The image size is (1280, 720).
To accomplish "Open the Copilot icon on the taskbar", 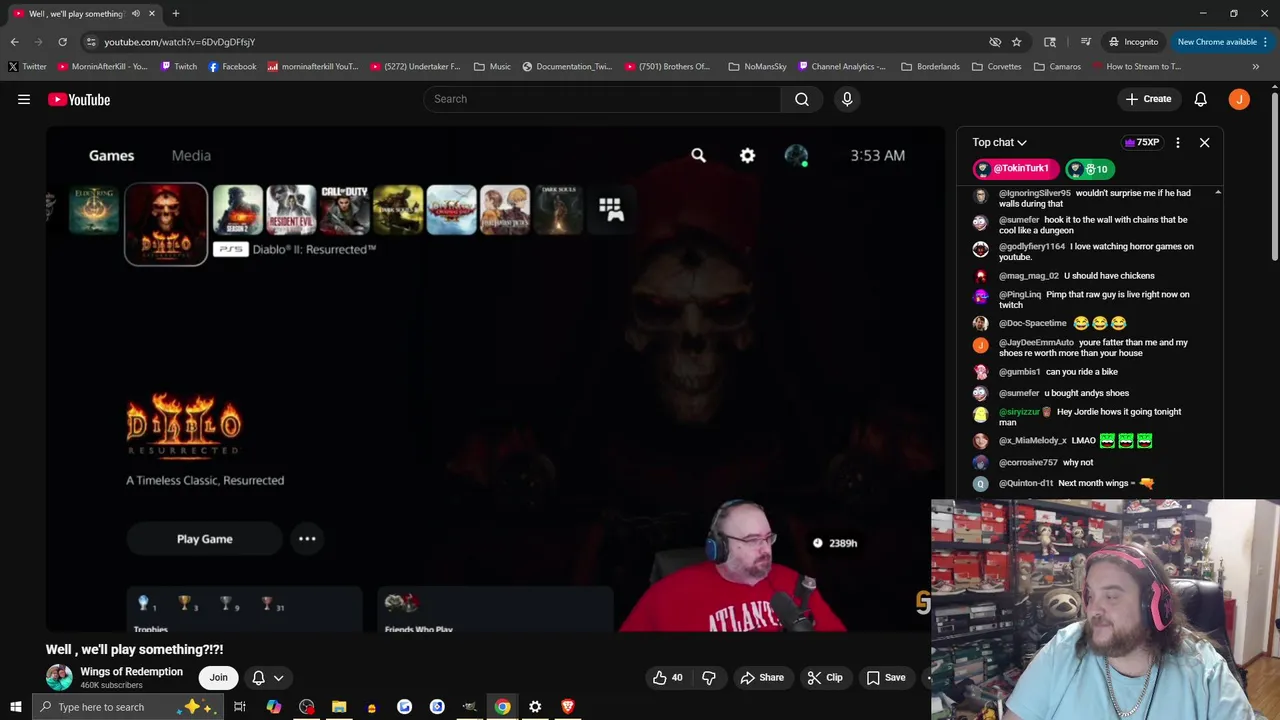I will pos(273,707).
